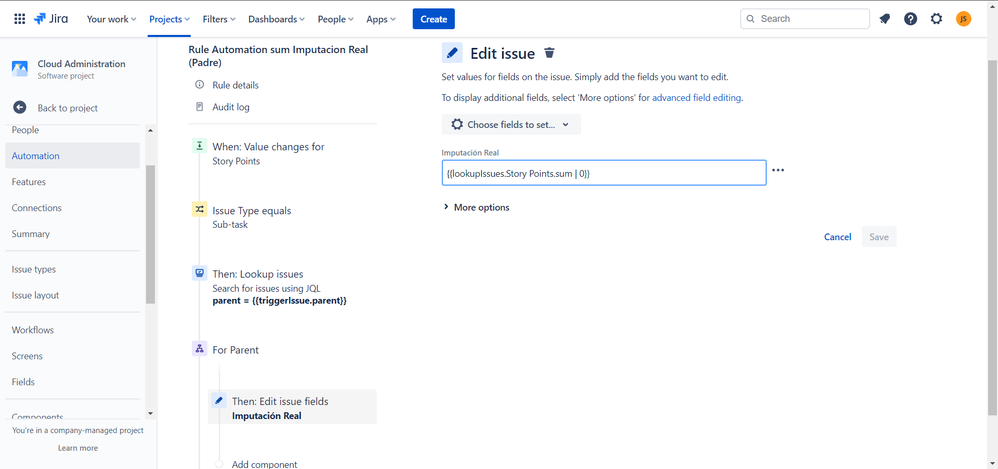Screen dimensions: 998x469
Task: Click the sidebar scroll-up arrow
Action: pyautogui.click(x=150, y=130)
